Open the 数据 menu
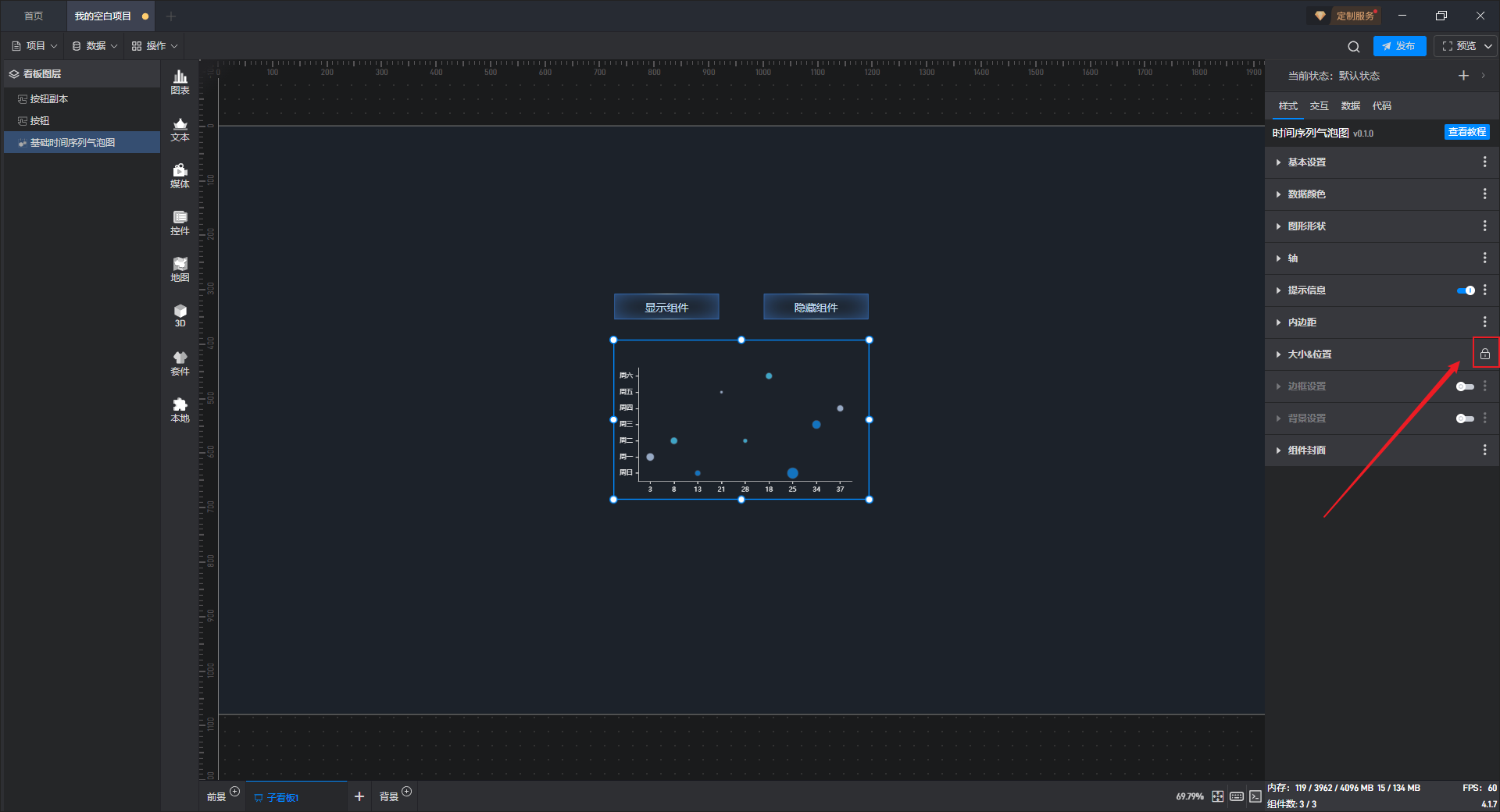Screen dimensions: 1500x812 click(x=95, y=46)
